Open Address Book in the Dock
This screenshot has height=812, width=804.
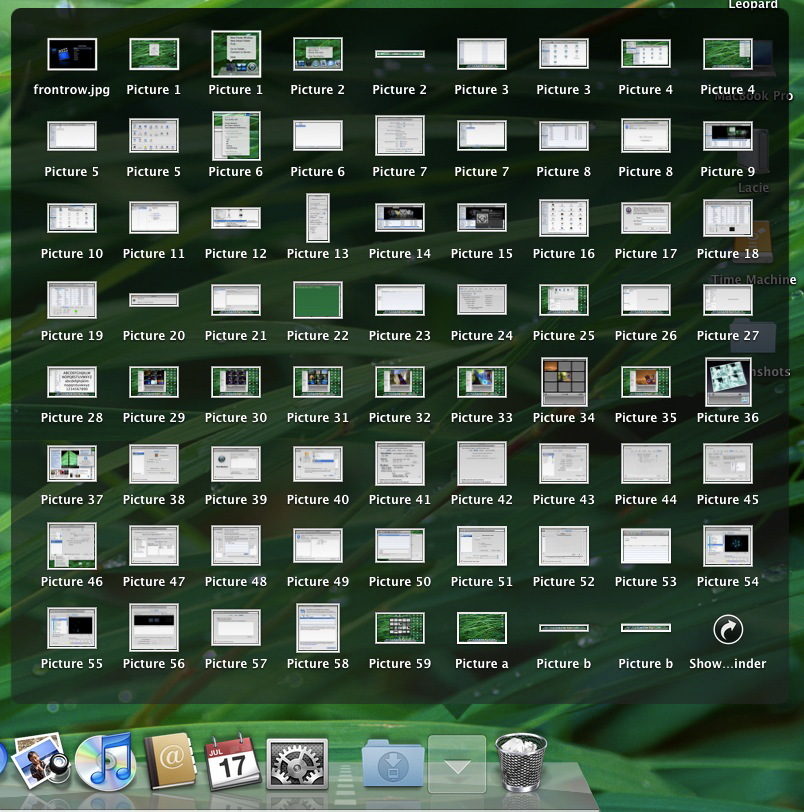tap(170, 761)
